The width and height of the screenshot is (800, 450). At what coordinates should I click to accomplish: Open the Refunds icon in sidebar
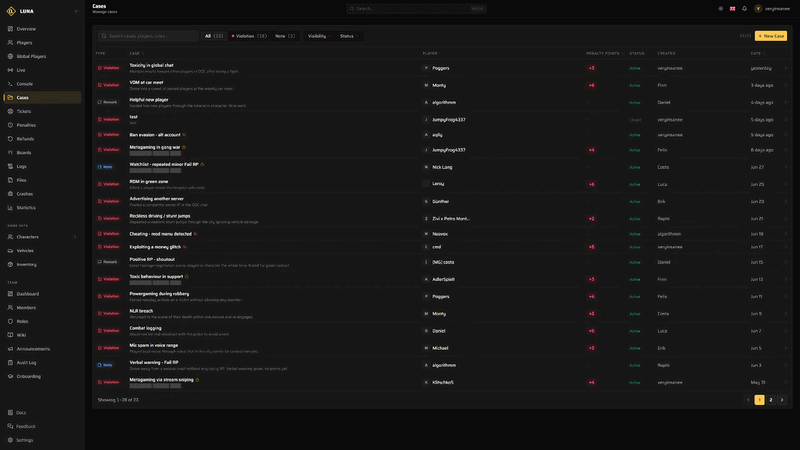pyautogui.click(x=10, y=139)
